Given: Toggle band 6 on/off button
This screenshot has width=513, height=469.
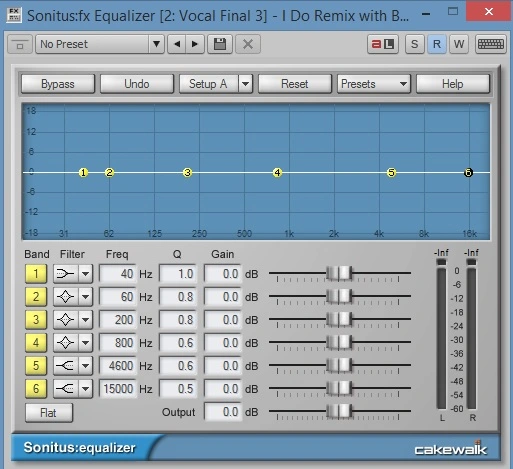Looking at the screenshot, I should point(36,389).
